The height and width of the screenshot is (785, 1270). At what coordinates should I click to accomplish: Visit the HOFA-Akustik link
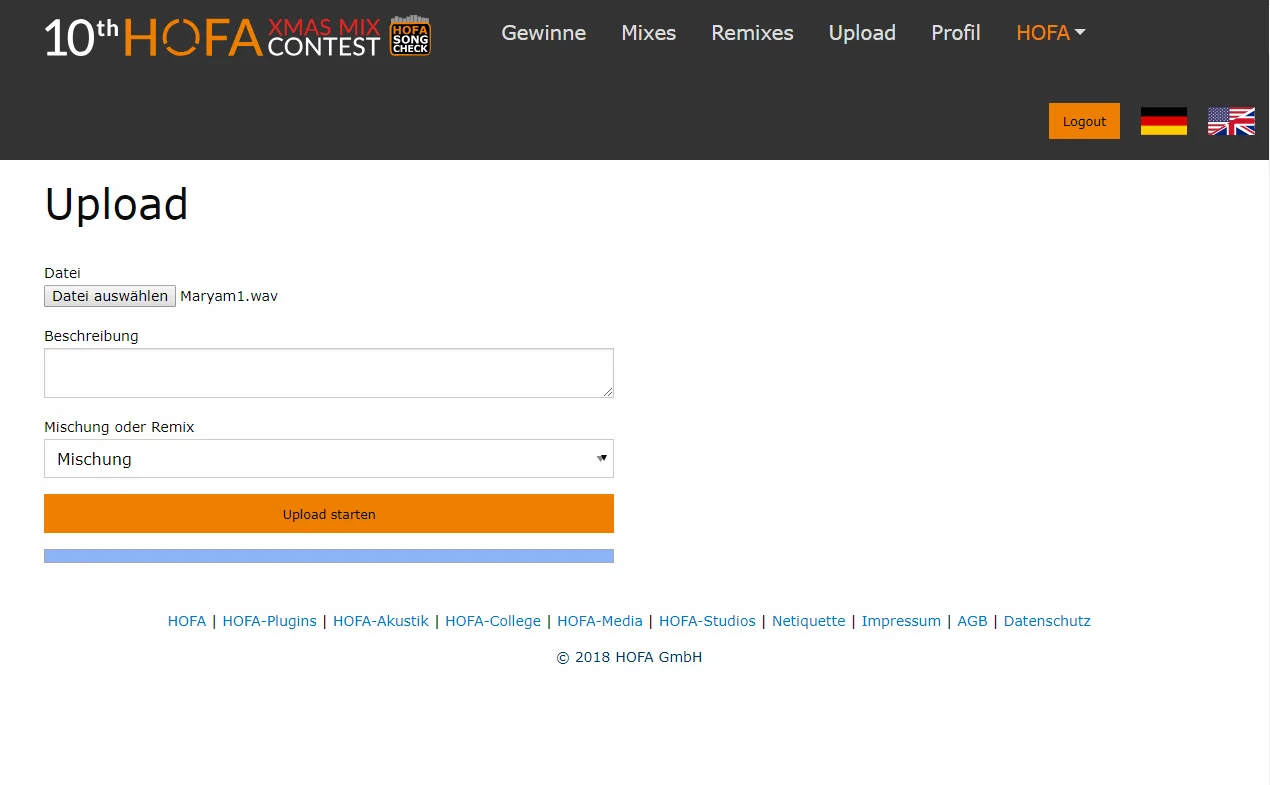tap(381, 621)
